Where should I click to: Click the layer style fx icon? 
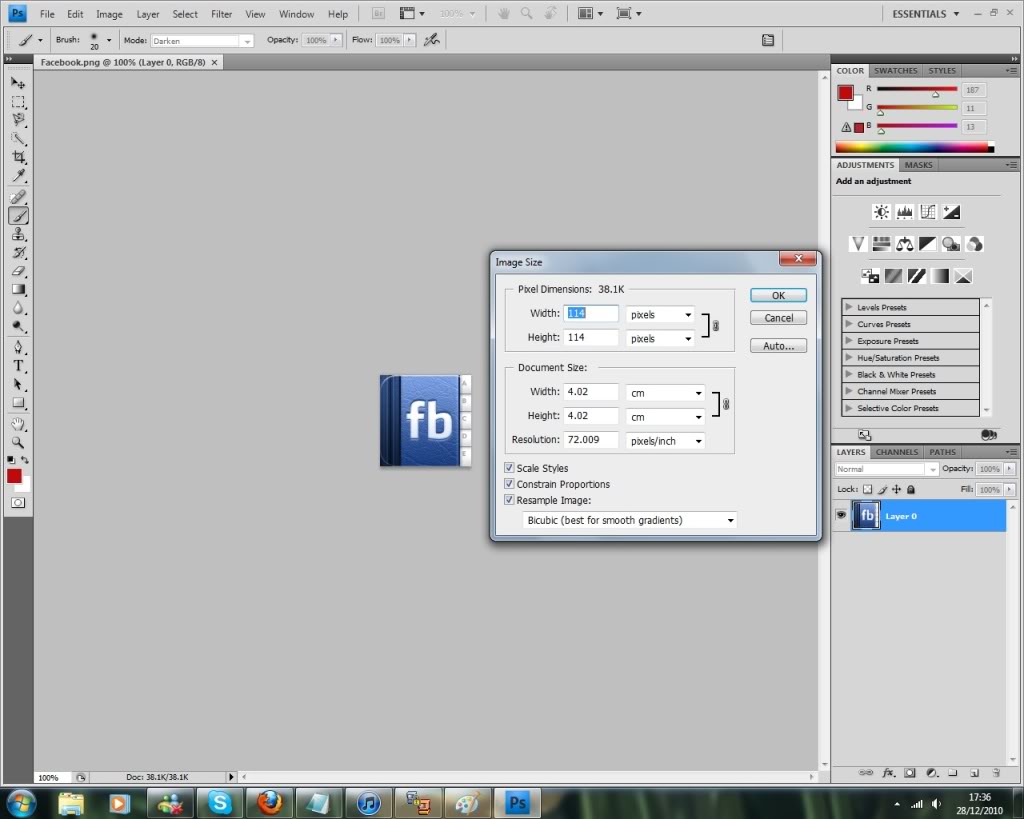(887, 773)
